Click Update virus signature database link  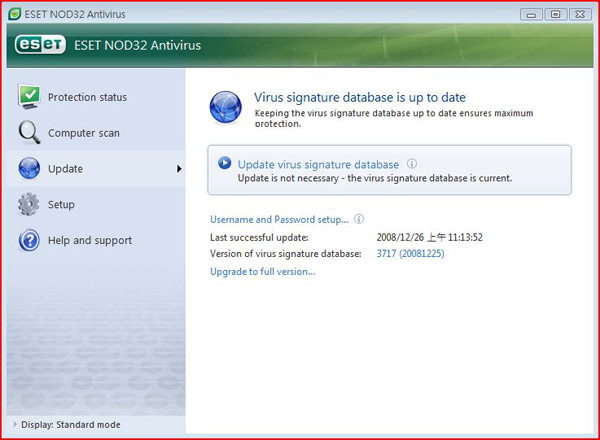point(318,165)
